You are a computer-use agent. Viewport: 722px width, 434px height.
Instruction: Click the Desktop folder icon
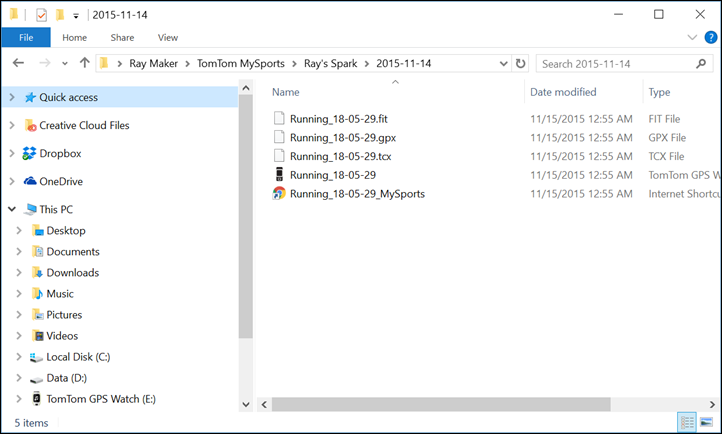37,230
